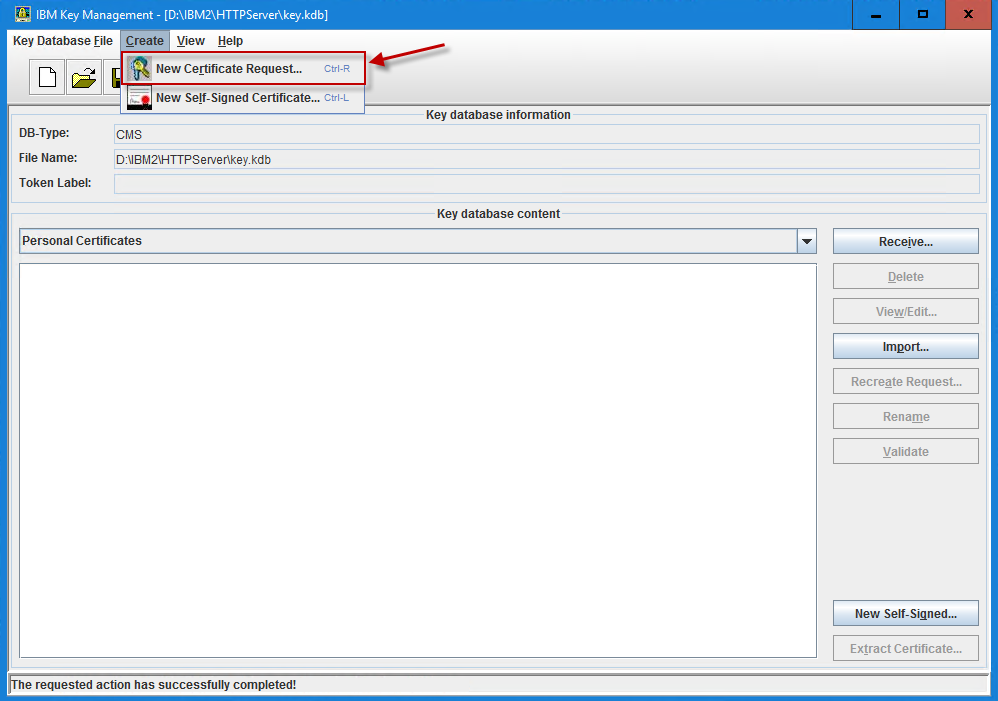998x701 pixels.
Task: Click inside the File Name field
Action: tap(400, 158)
